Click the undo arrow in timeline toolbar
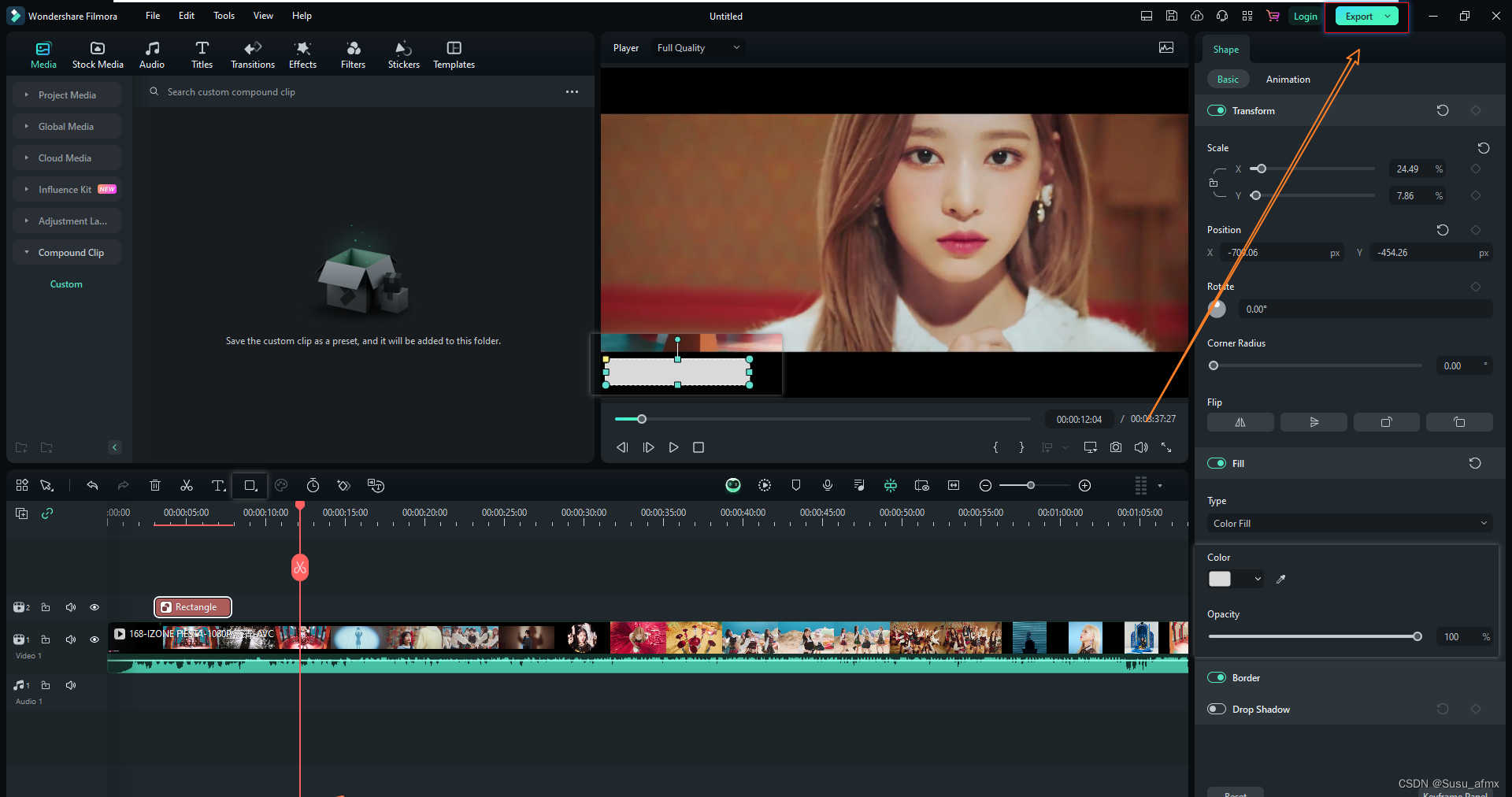 click(92, 486)
